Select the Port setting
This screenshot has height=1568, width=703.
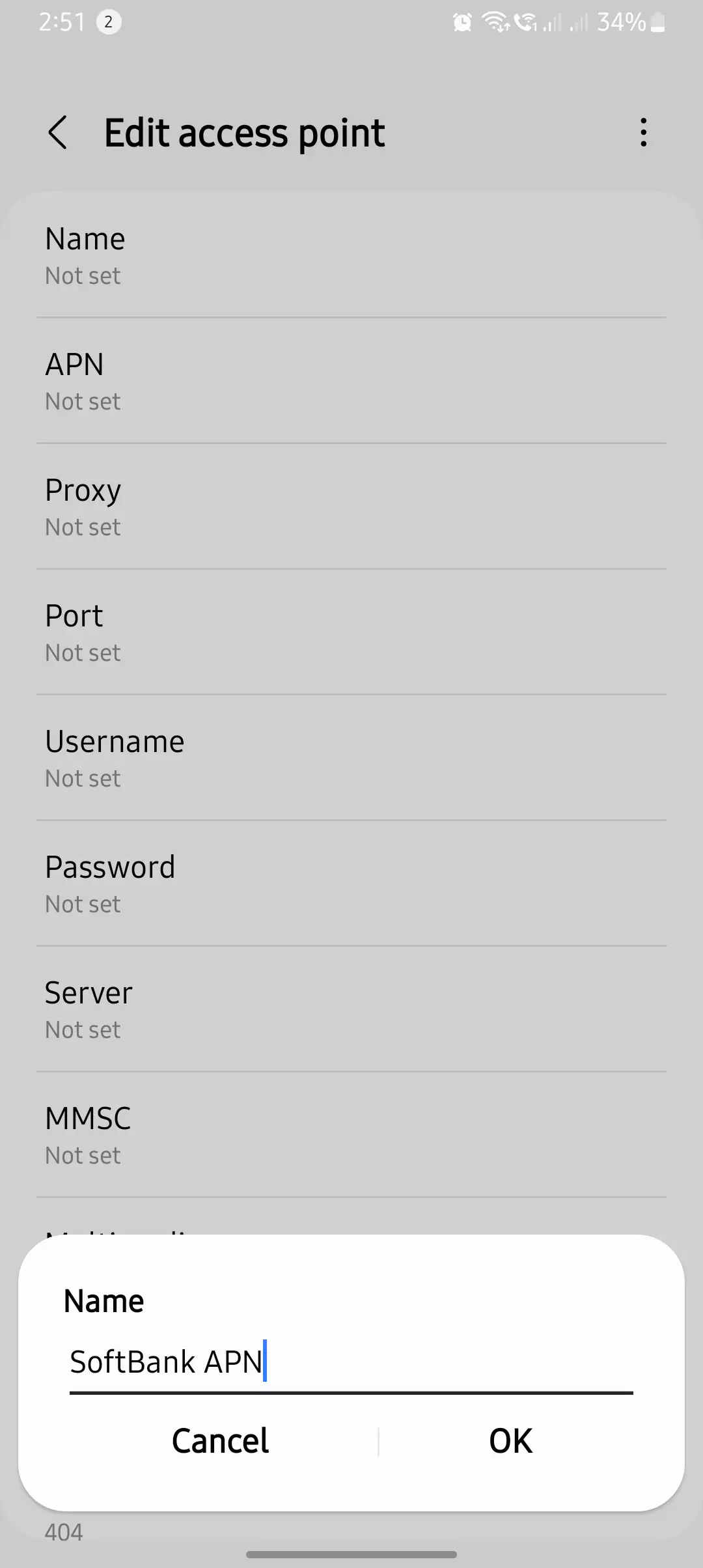pos(351,632)
